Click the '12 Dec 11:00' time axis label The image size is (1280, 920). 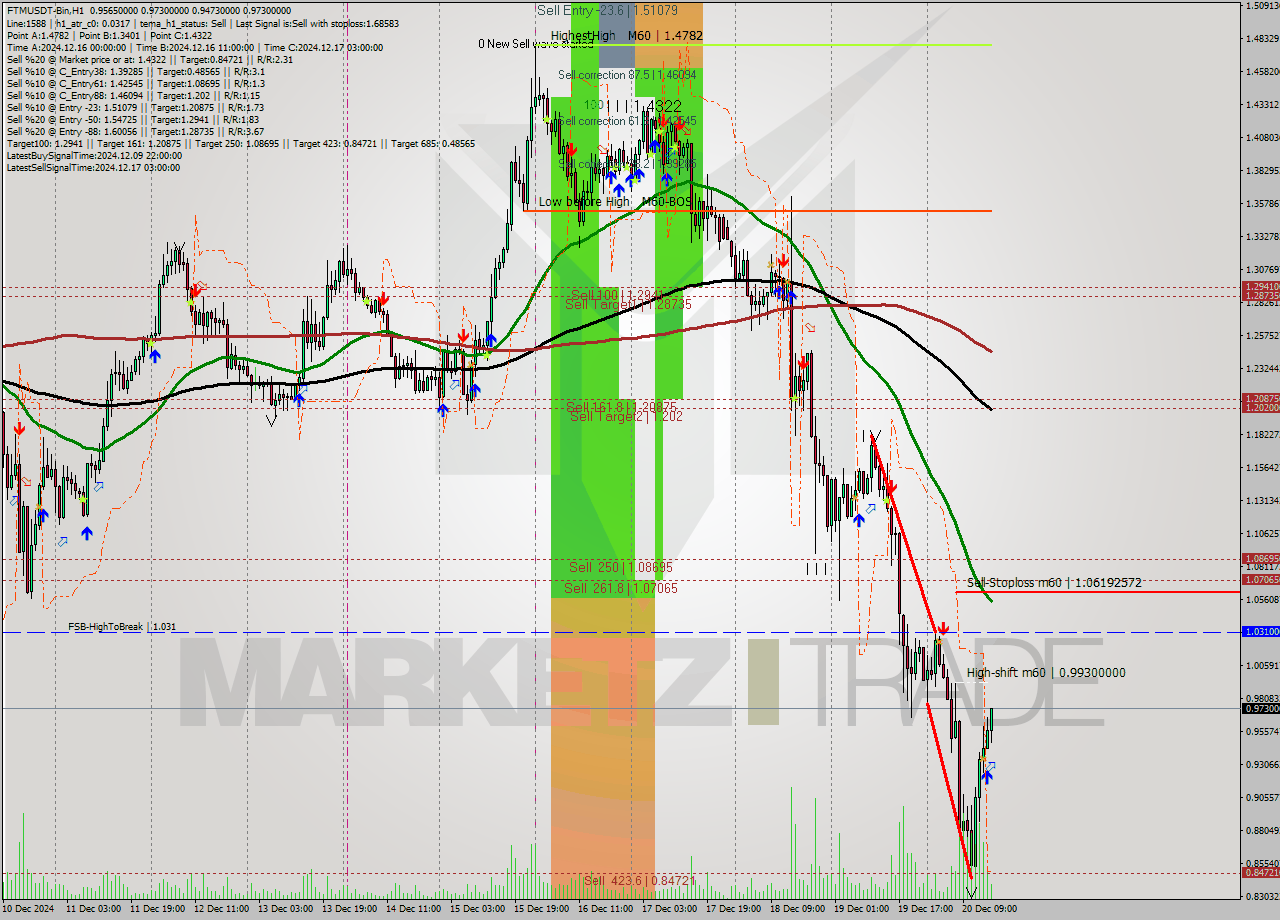pyautogui.click(x=221, y=909)
